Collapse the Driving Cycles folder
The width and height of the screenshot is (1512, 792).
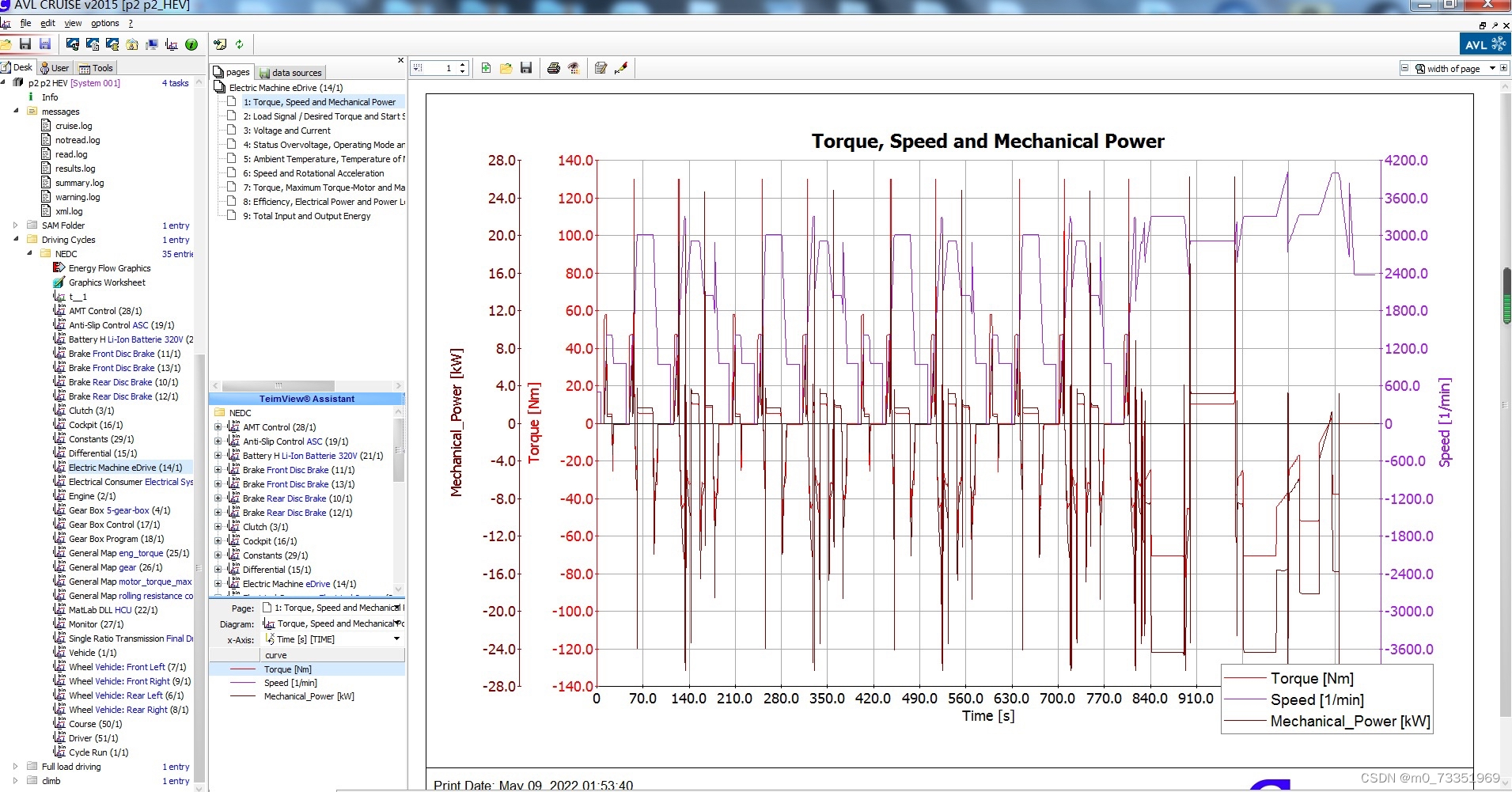point(16,239)
